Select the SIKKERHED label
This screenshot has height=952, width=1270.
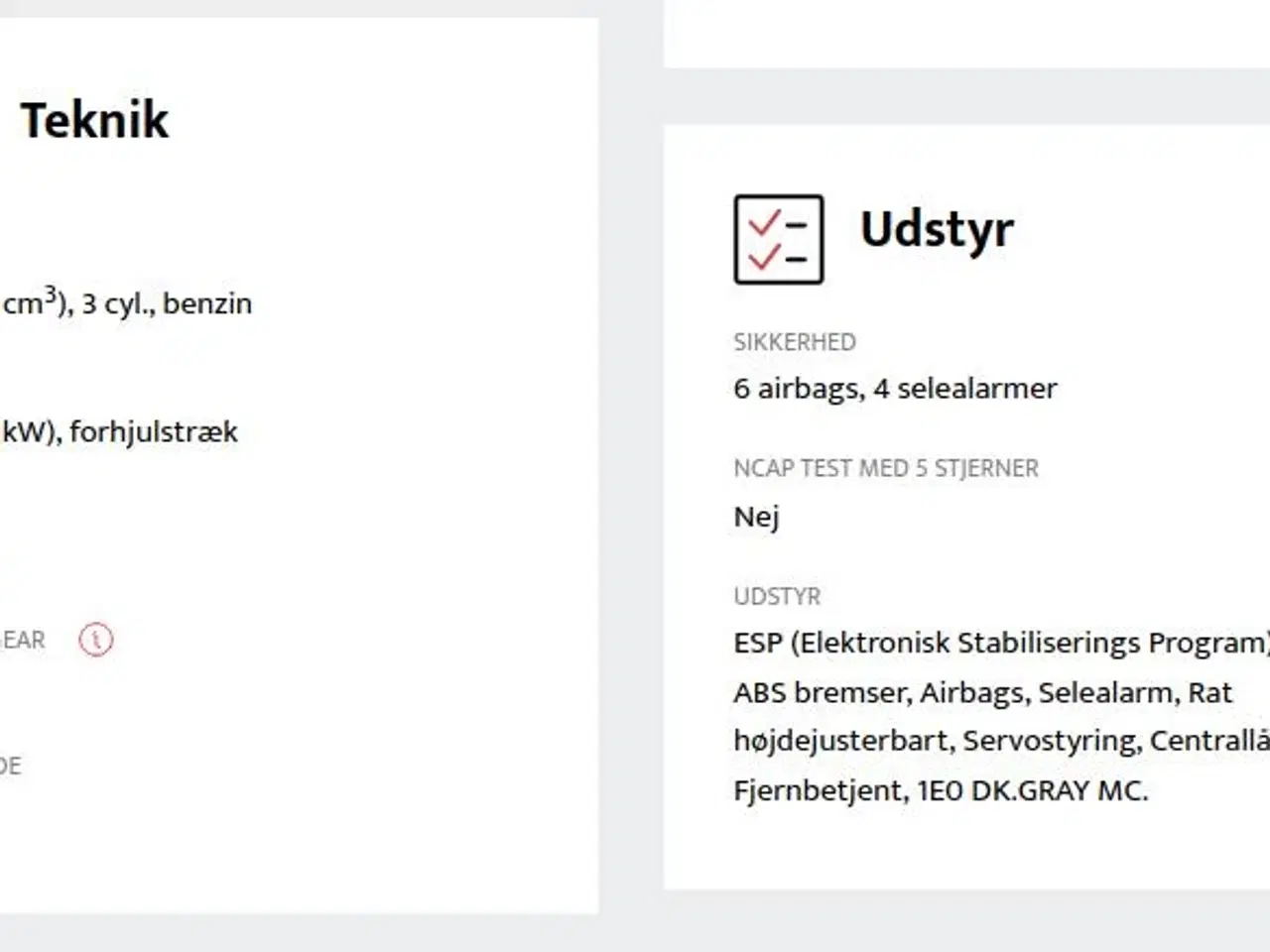(795, 342)
